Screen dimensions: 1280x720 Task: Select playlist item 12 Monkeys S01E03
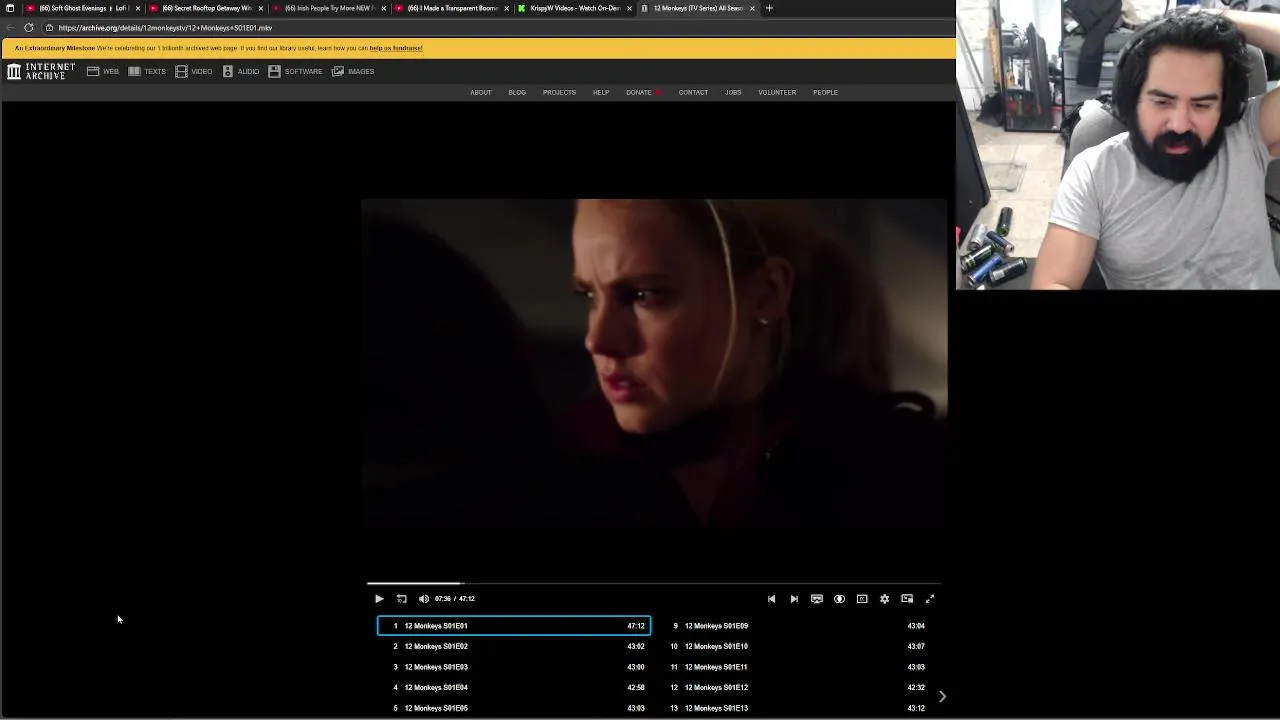click(x=514, y=667)
